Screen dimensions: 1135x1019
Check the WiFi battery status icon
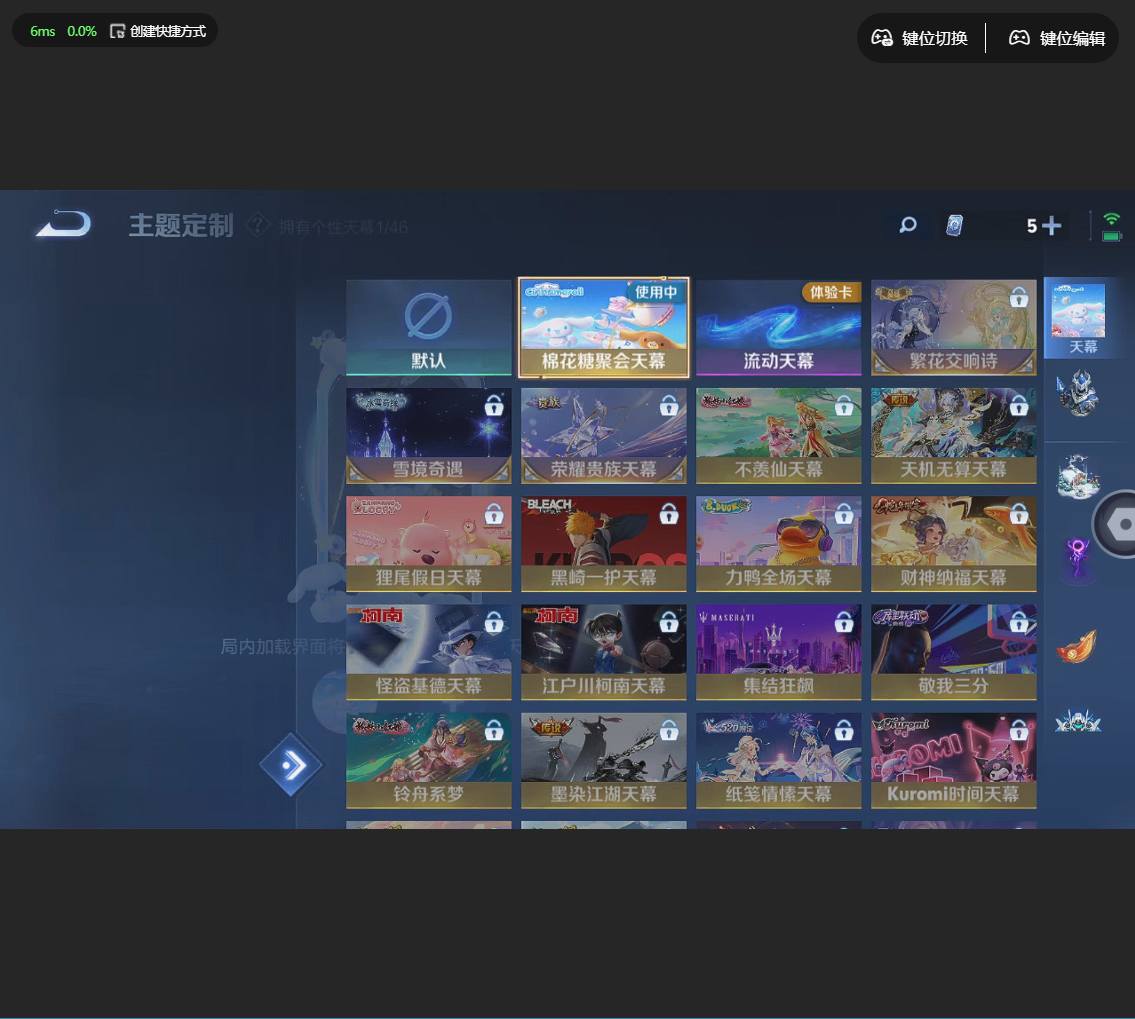coord(1111,227)
